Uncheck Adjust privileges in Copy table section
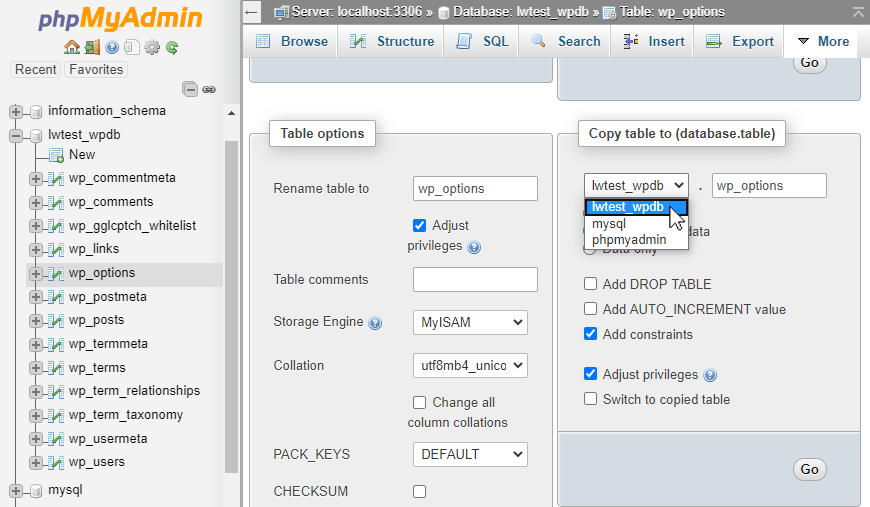This screenshot has height=507, width=870. [x=590, y=374]
